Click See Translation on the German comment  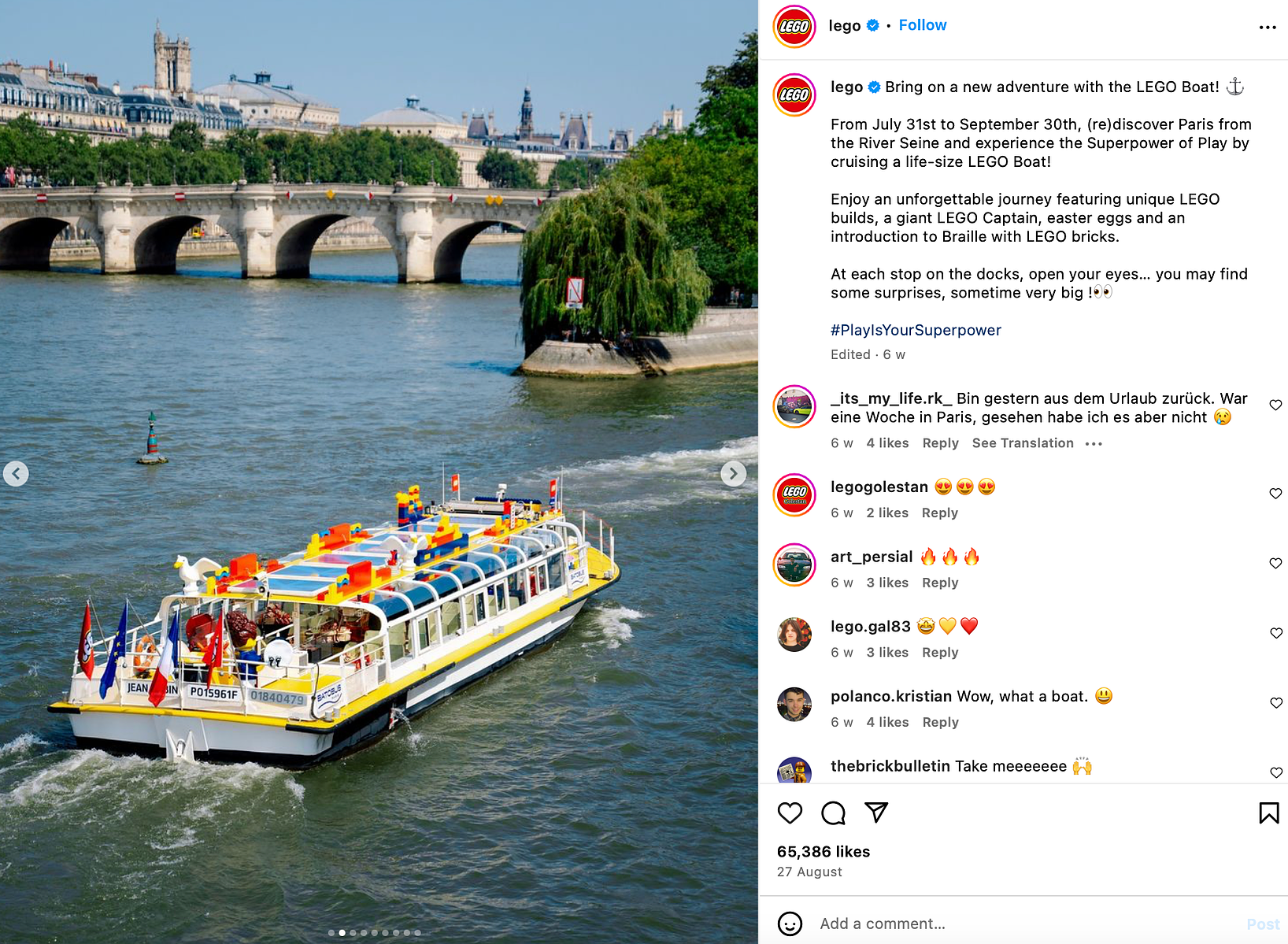[x=1023, y=443]
